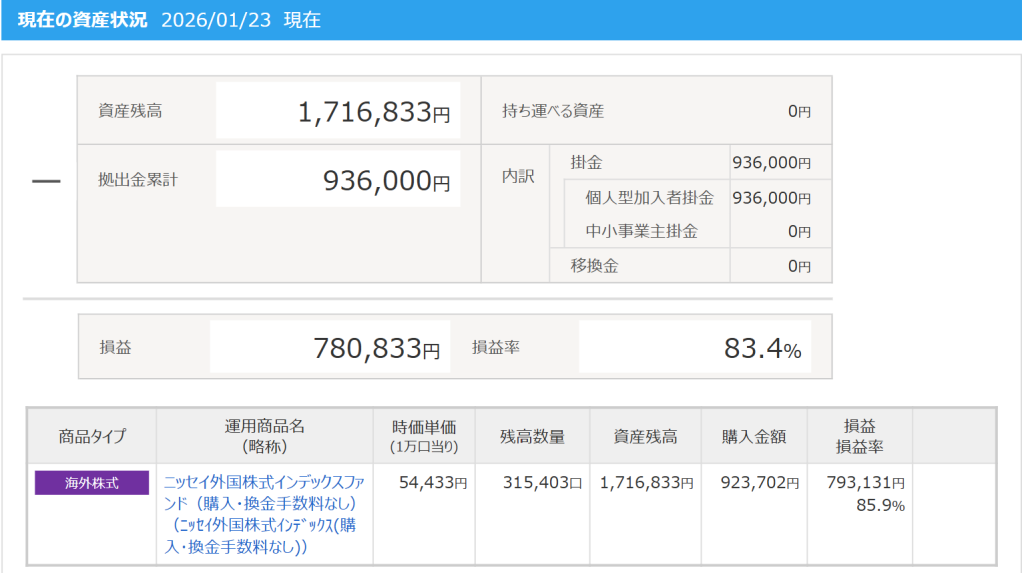Click the 残高数量 column header

532,436
